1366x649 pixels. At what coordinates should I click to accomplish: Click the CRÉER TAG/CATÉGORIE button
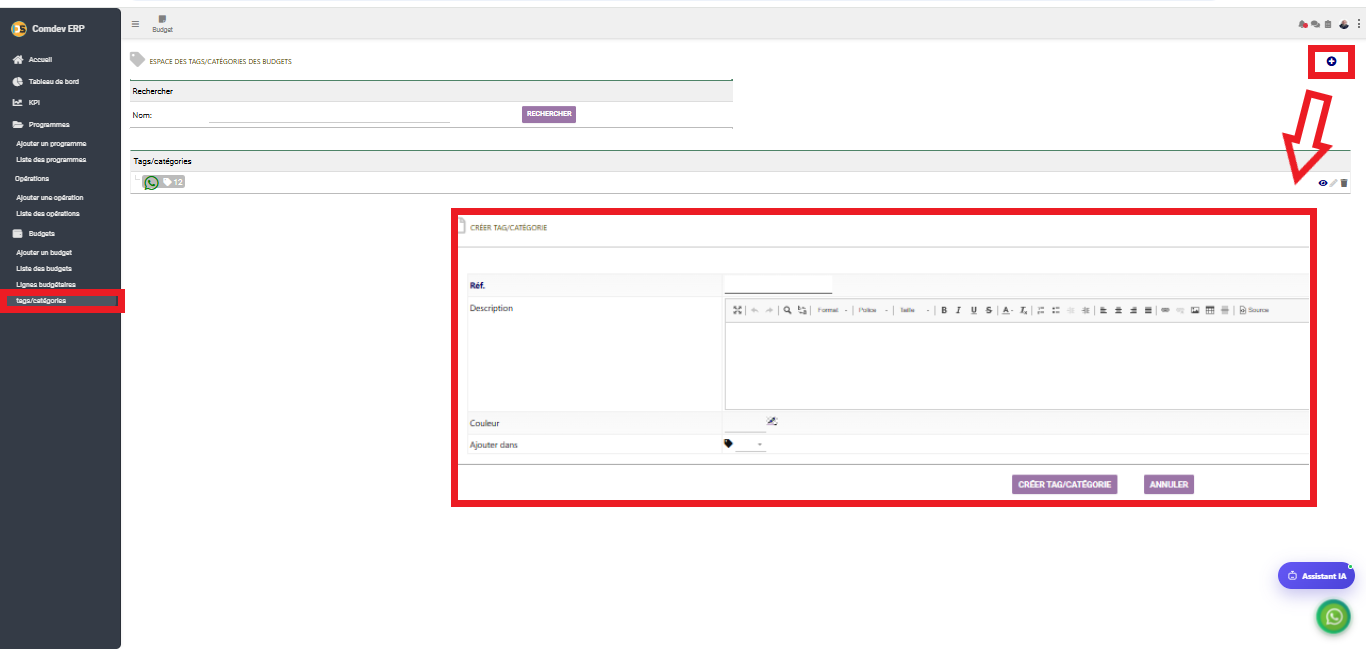point(1064,484)
